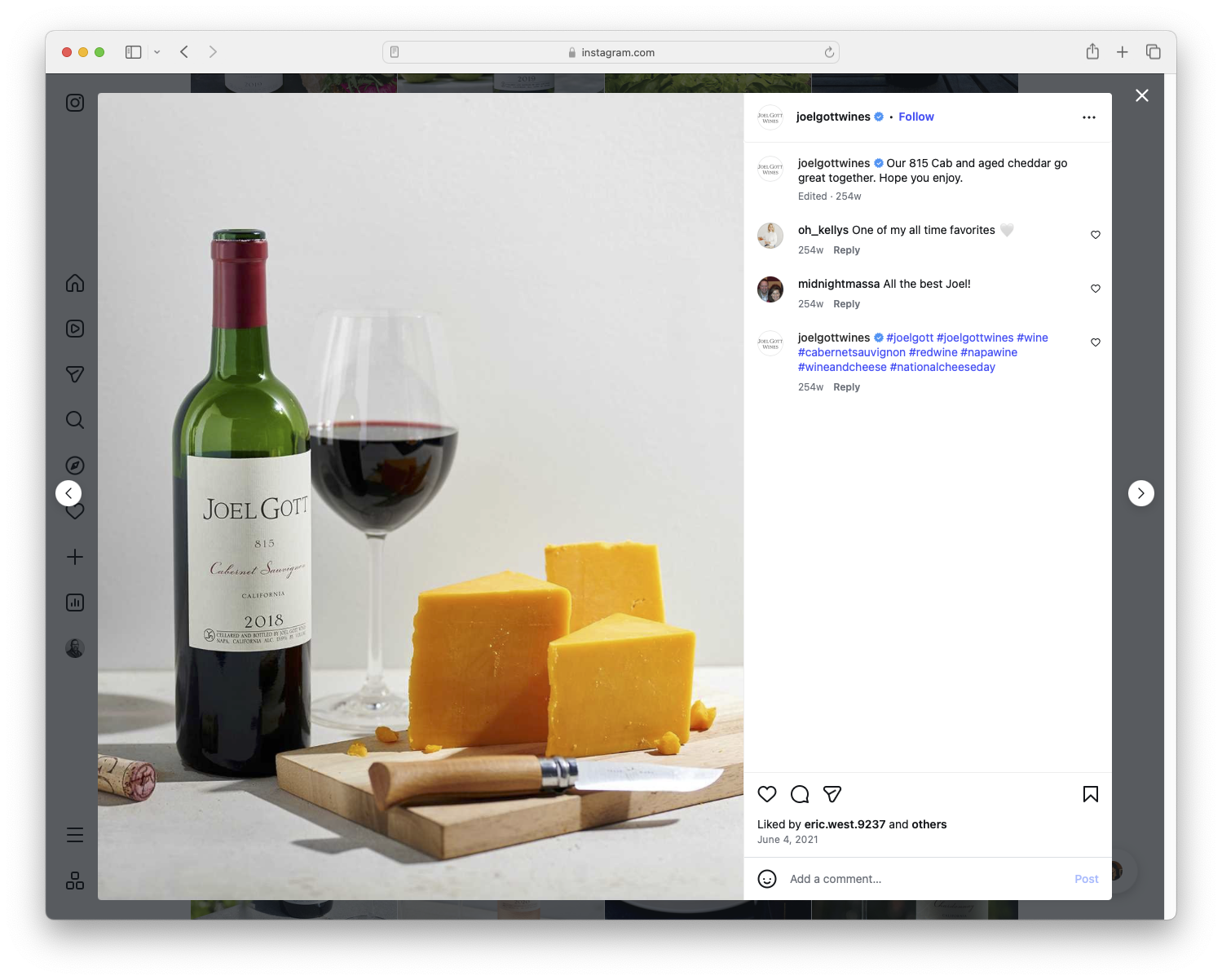The height and width of the screenshot is (980, 1222).
Task: Open Messages paper-plane icon in the sidebar
Action: pyautogui.click(x=75, y=374)
